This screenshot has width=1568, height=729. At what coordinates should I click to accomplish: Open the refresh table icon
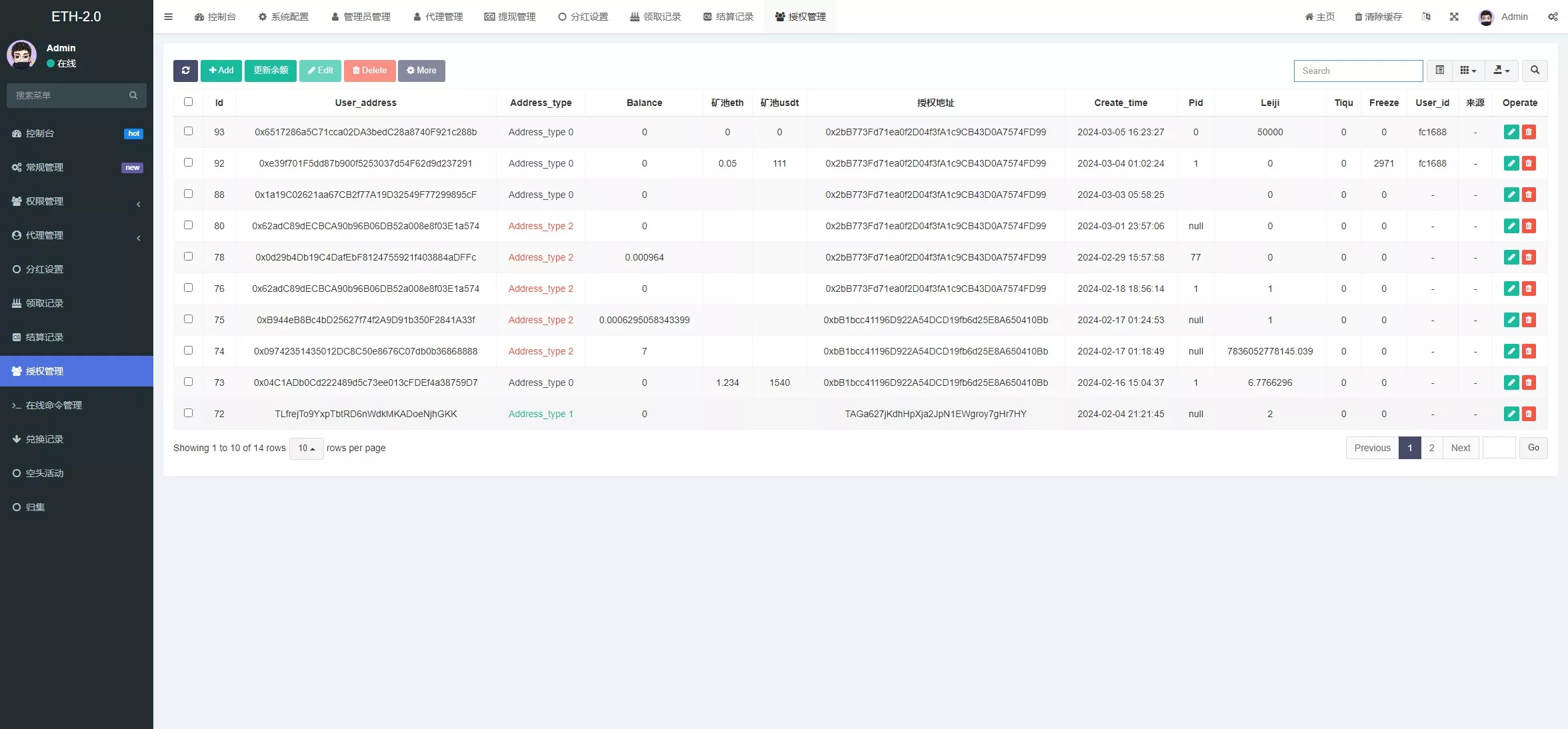pos(185,71)
